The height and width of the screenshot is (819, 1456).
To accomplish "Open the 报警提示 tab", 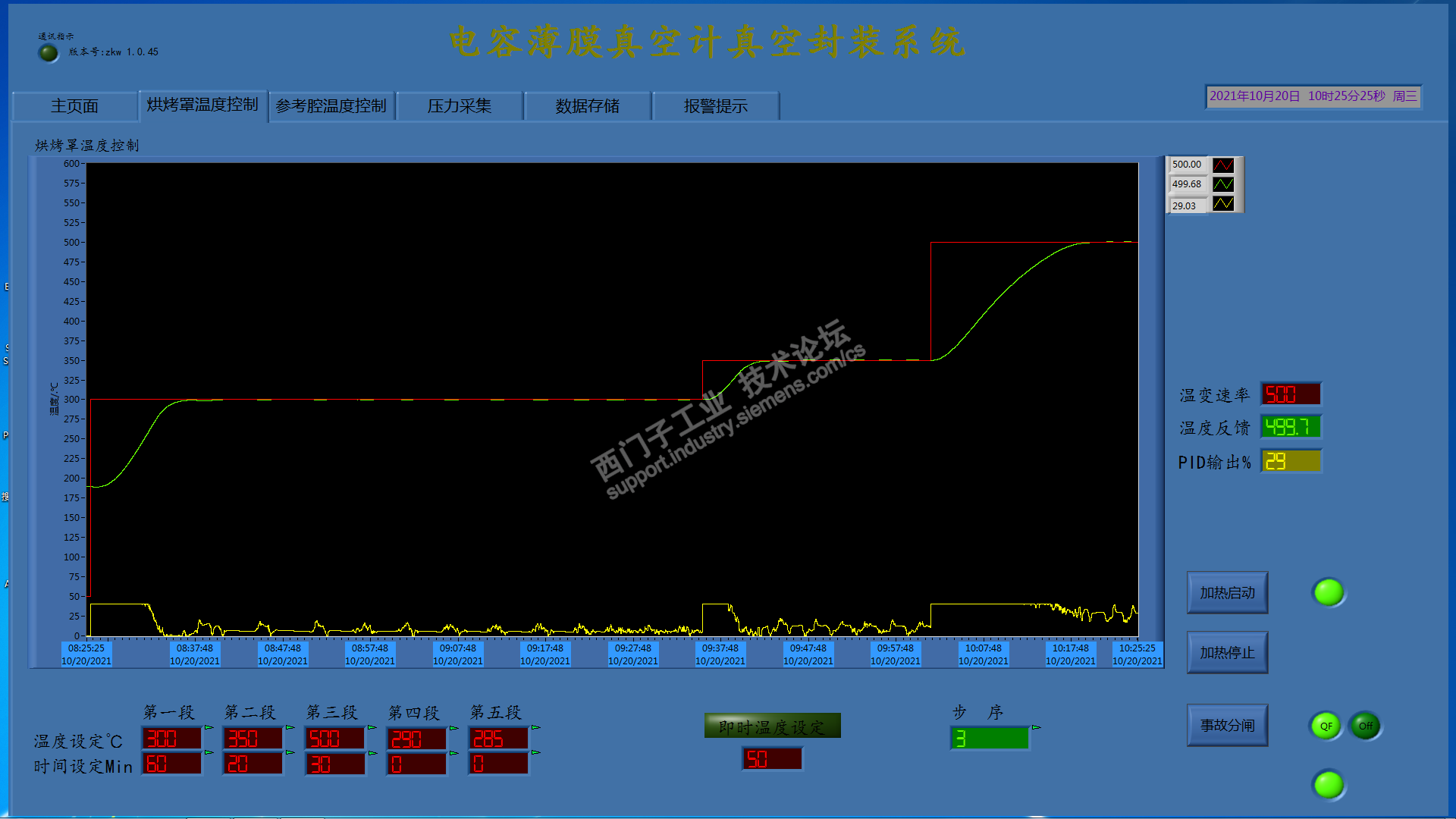I will pos(715,106).
